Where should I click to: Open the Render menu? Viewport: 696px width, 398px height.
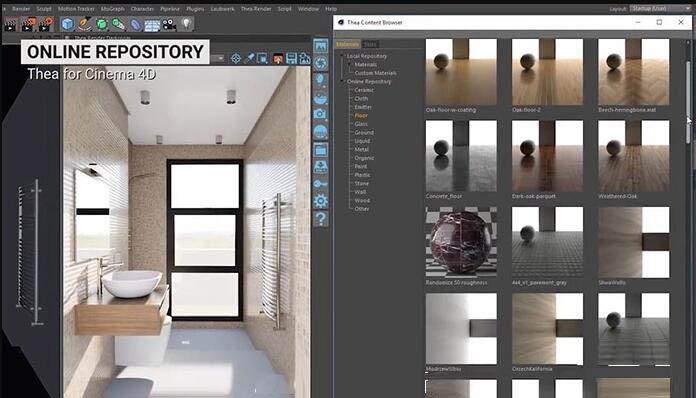pyautogui.click(x=21, y=8)
